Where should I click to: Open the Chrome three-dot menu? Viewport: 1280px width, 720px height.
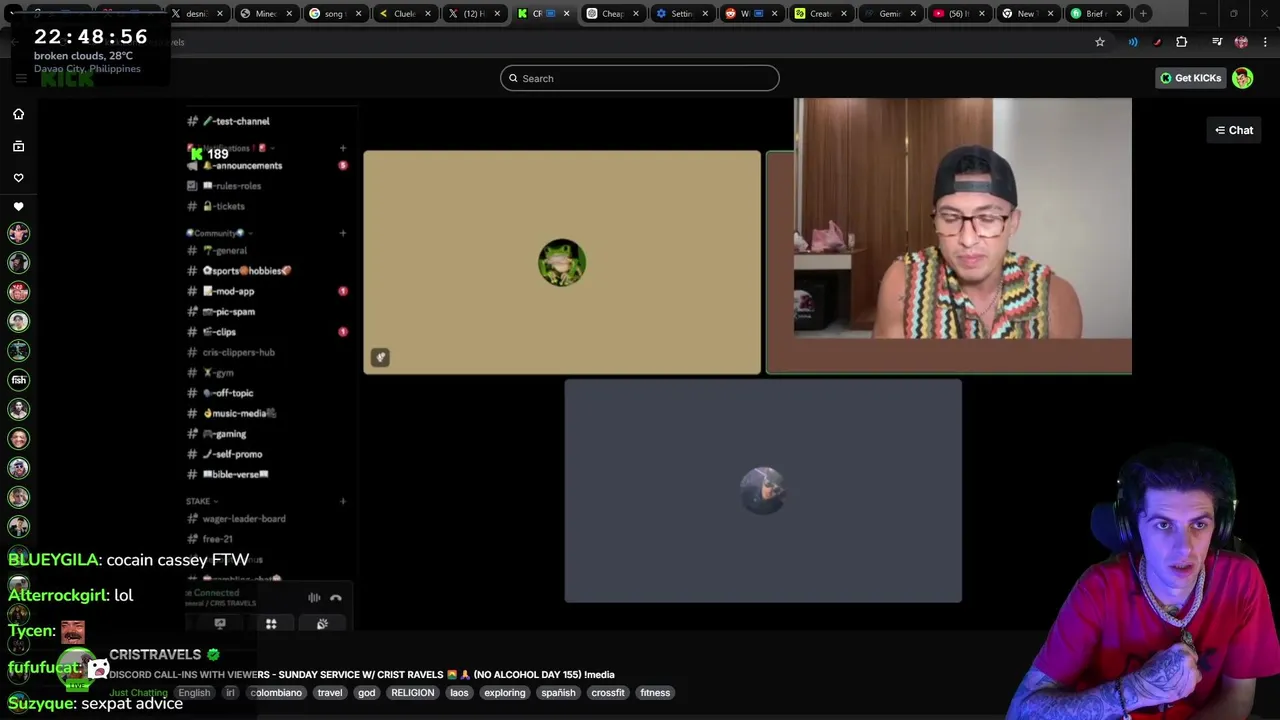[1266, 42]
